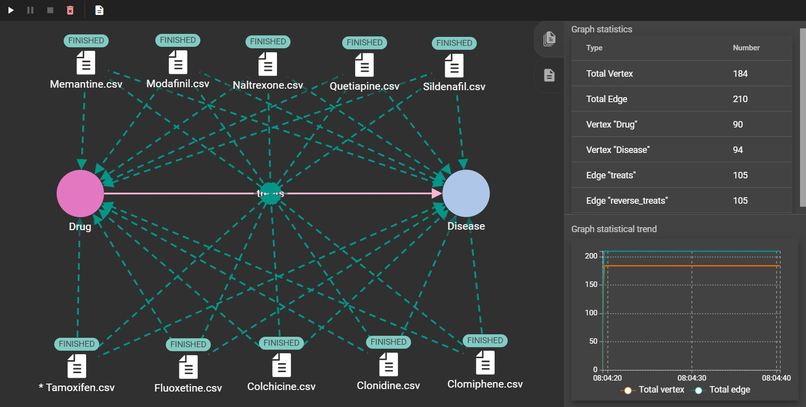Click FINISHED badge above Memantine.csv
The height and width of the screenshot is (407, 806).
tap(86, 41)
